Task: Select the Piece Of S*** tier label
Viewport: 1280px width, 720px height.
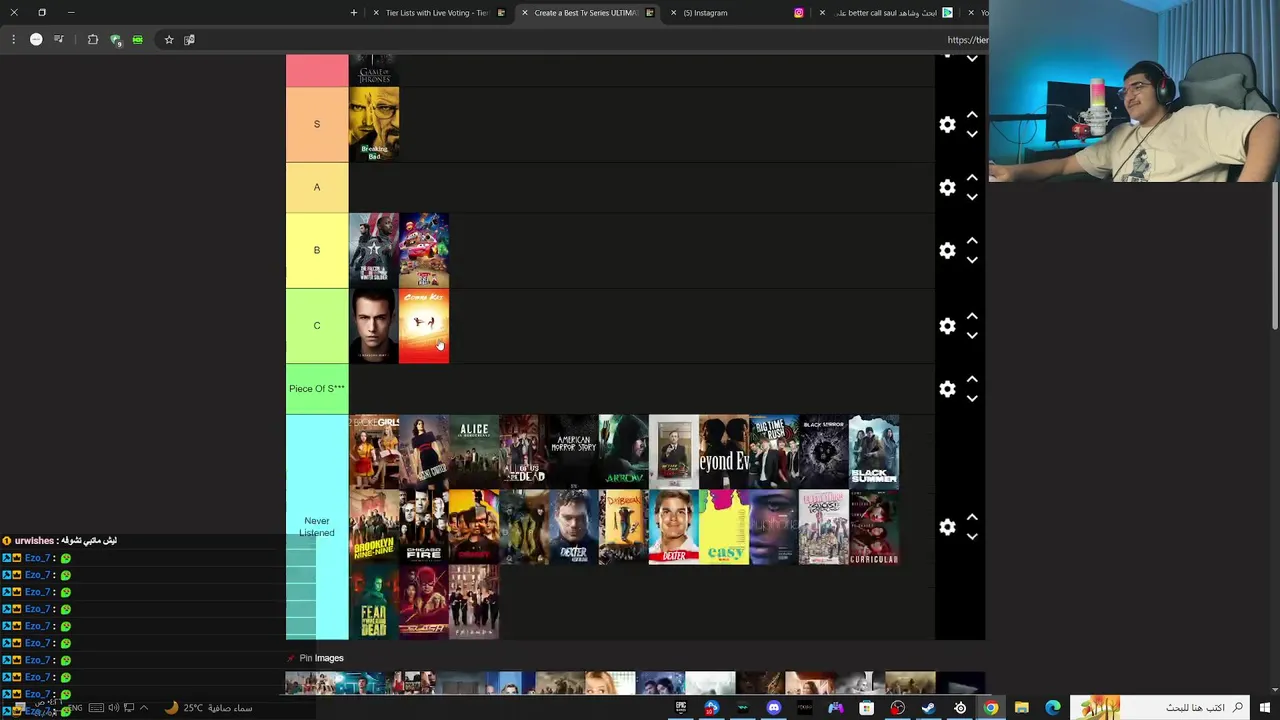Action: (317, 388)
